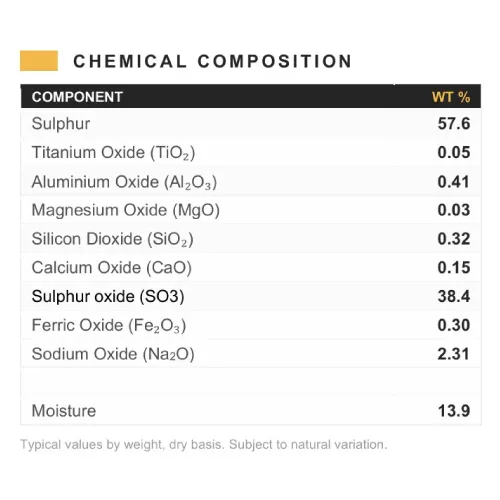
Task: Click the Moisture row label
Action: tap(64, 411)
